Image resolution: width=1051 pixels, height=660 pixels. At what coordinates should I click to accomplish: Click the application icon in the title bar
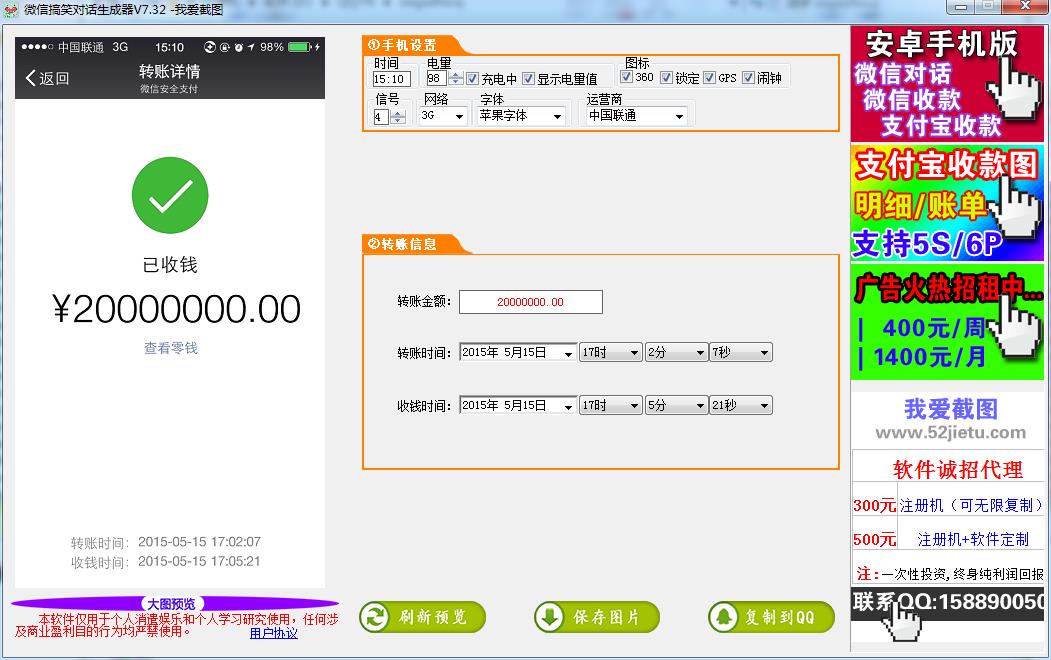click(10, 7)
